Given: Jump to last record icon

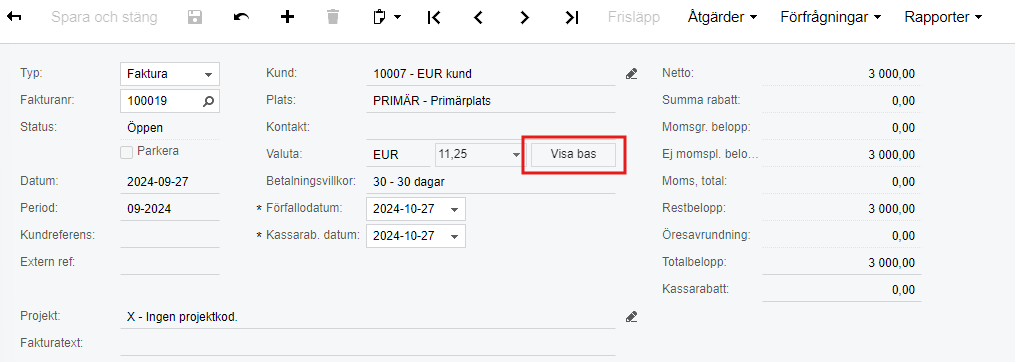Looking at the screenshot, I should click(572, 17).
